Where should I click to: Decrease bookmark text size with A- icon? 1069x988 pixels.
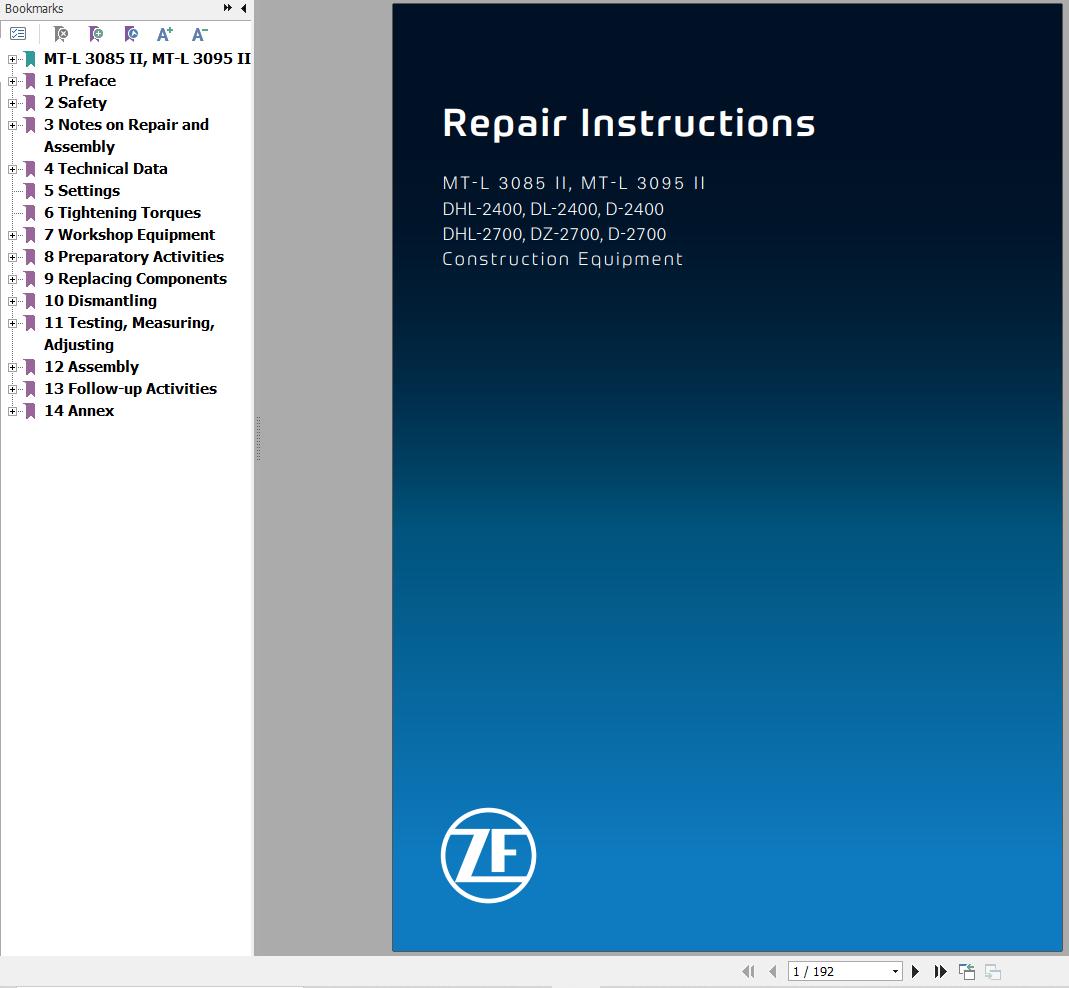[x=199, y=33]
